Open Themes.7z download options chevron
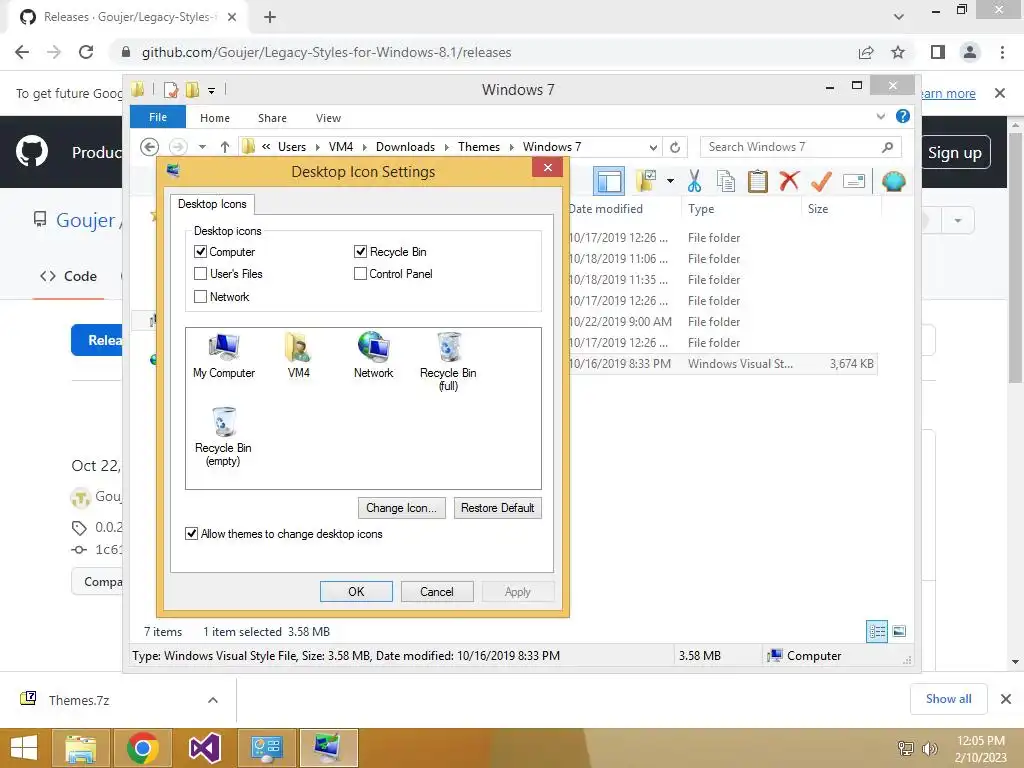Image resolution: width=1024 pixels, height=768 pixels. tap(213, 700)
